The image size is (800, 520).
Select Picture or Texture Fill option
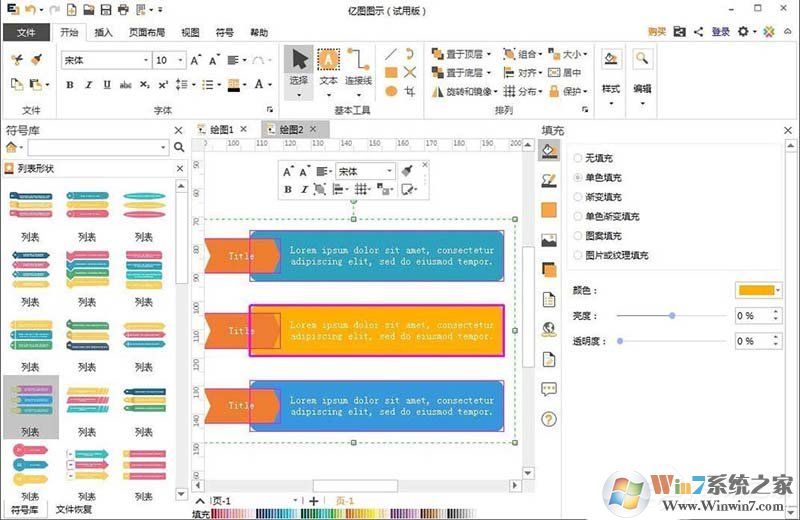click(x=578, y=255)
